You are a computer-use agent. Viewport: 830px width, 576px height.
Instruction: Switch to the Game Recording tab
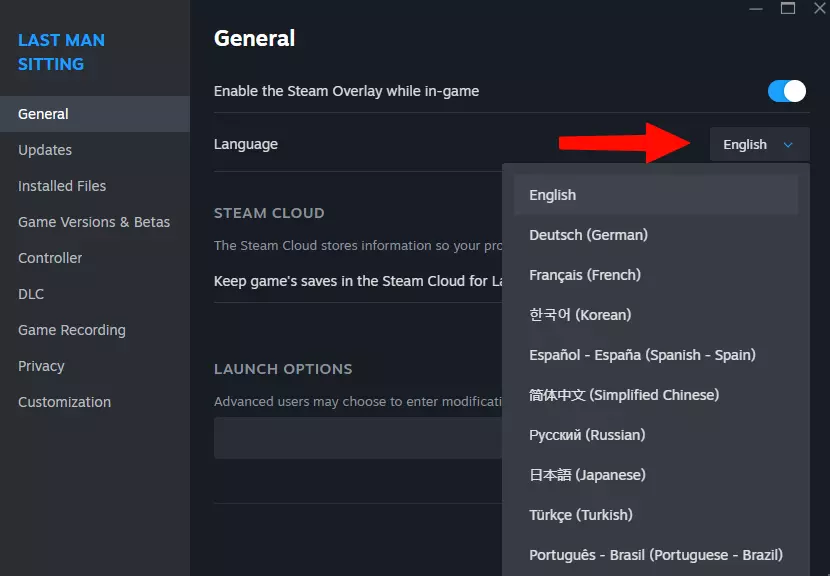click(72, 330)
